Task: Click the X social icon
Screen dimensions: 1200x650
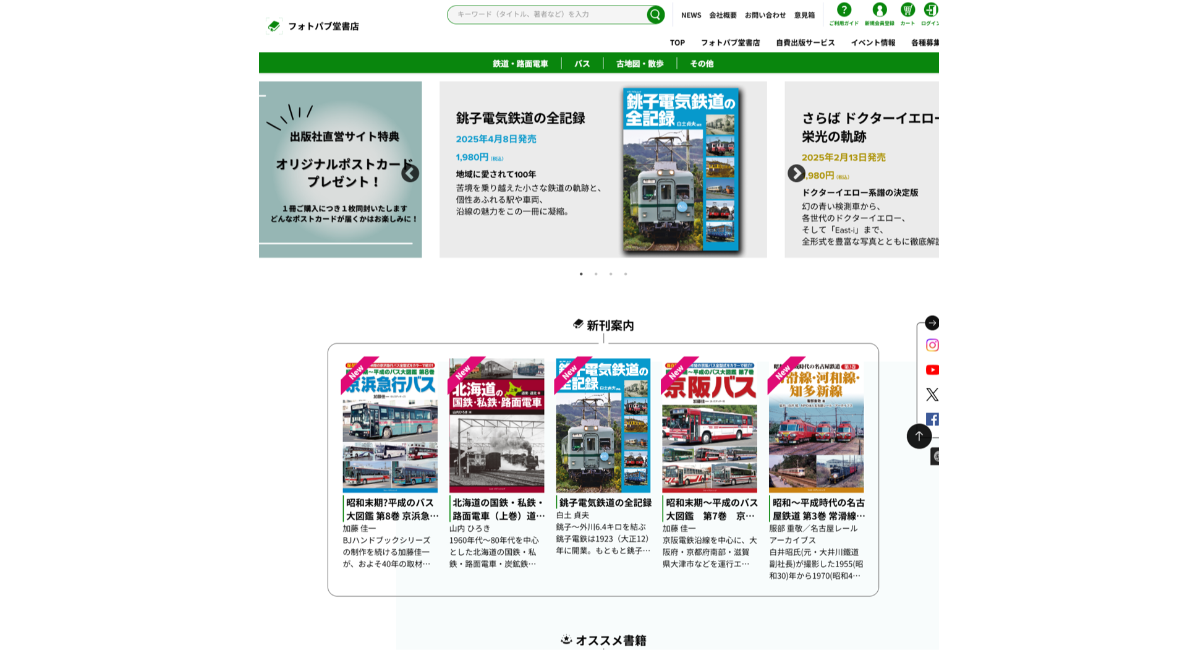Action: click(932, 395)
